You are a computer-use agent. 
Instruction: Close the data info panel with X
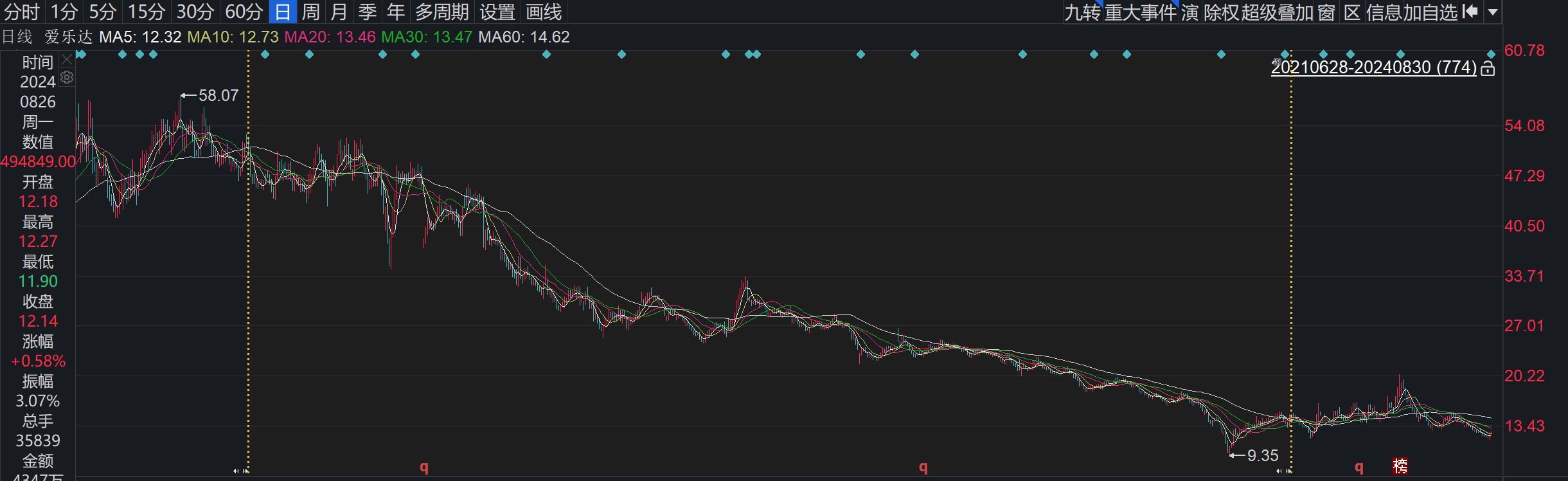(67, 60)
